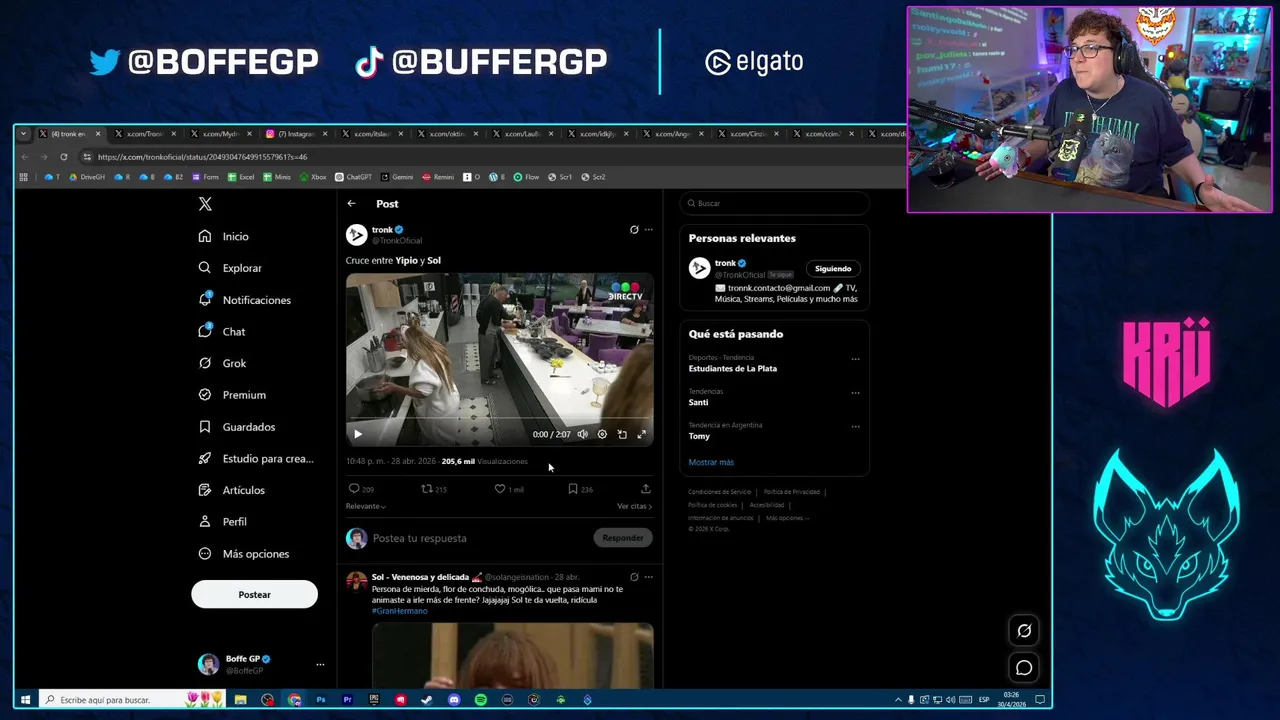Play the post video

358,434
